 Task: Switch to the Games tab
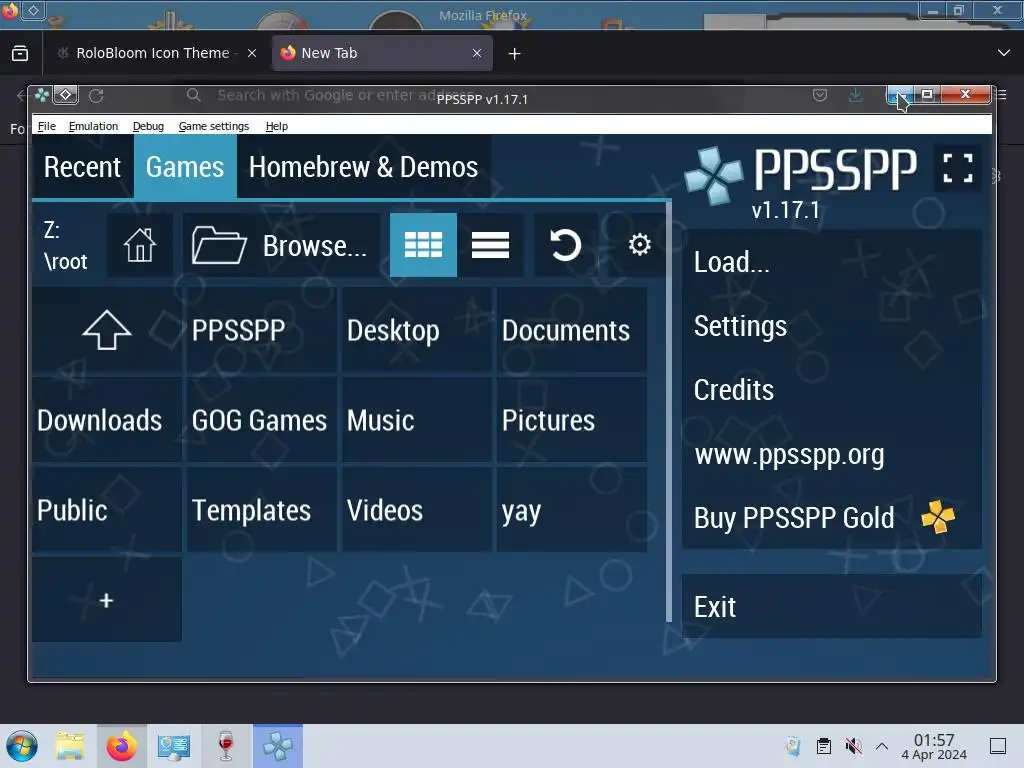pyautogui.click(x=185, y=167)
